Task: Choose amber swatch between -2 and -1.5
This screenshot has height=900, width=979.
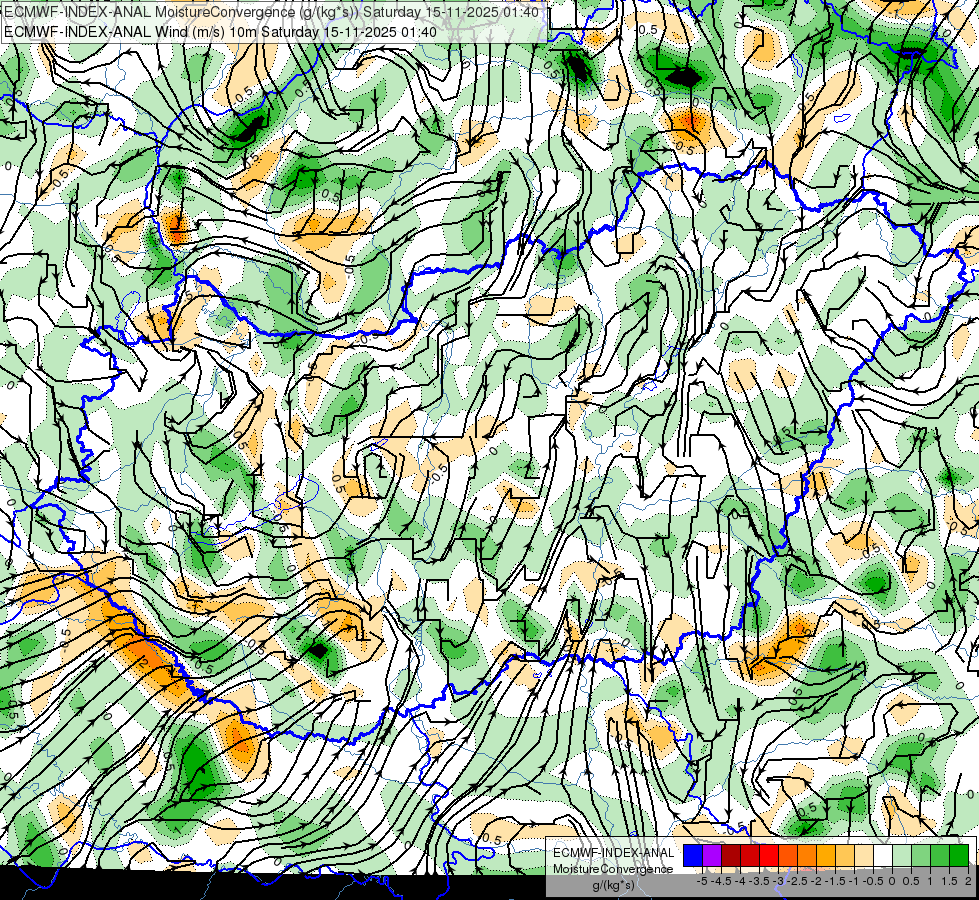Action: click(x=826, y=855)
